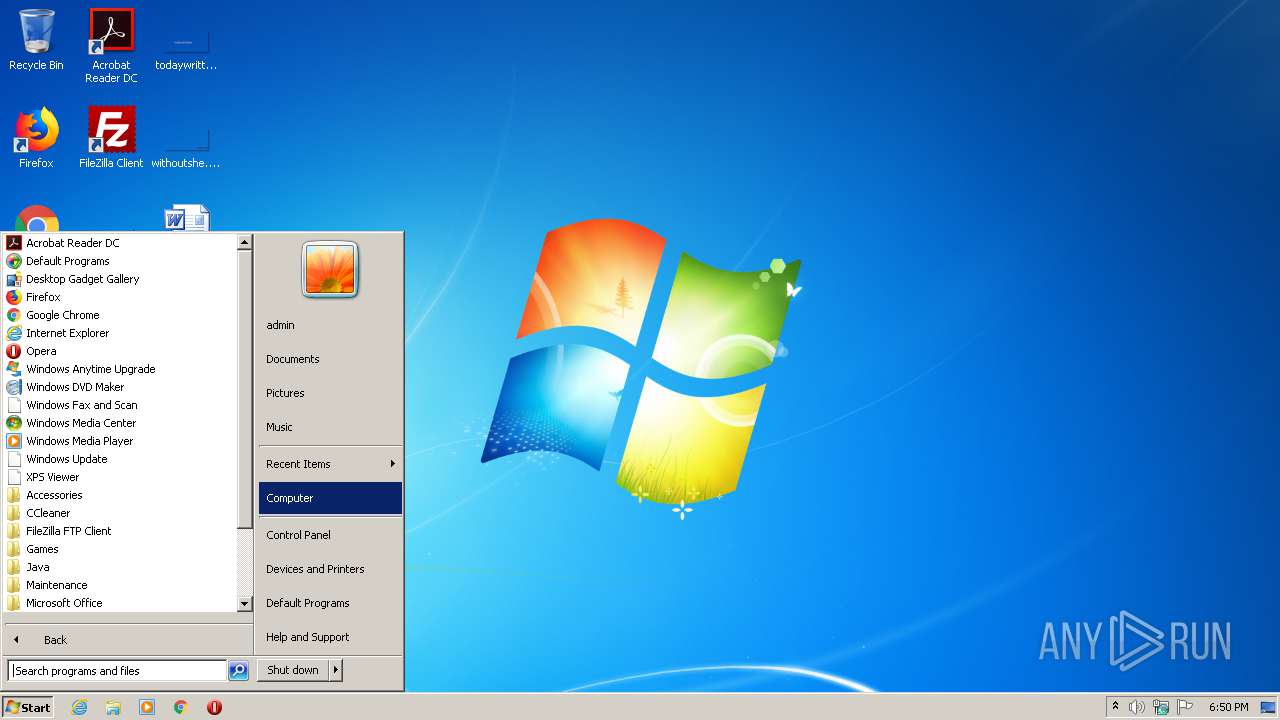Open Google Chrome from the Start menu list
This screenshot has height=720, width=1280.
[x=120, y=315]
